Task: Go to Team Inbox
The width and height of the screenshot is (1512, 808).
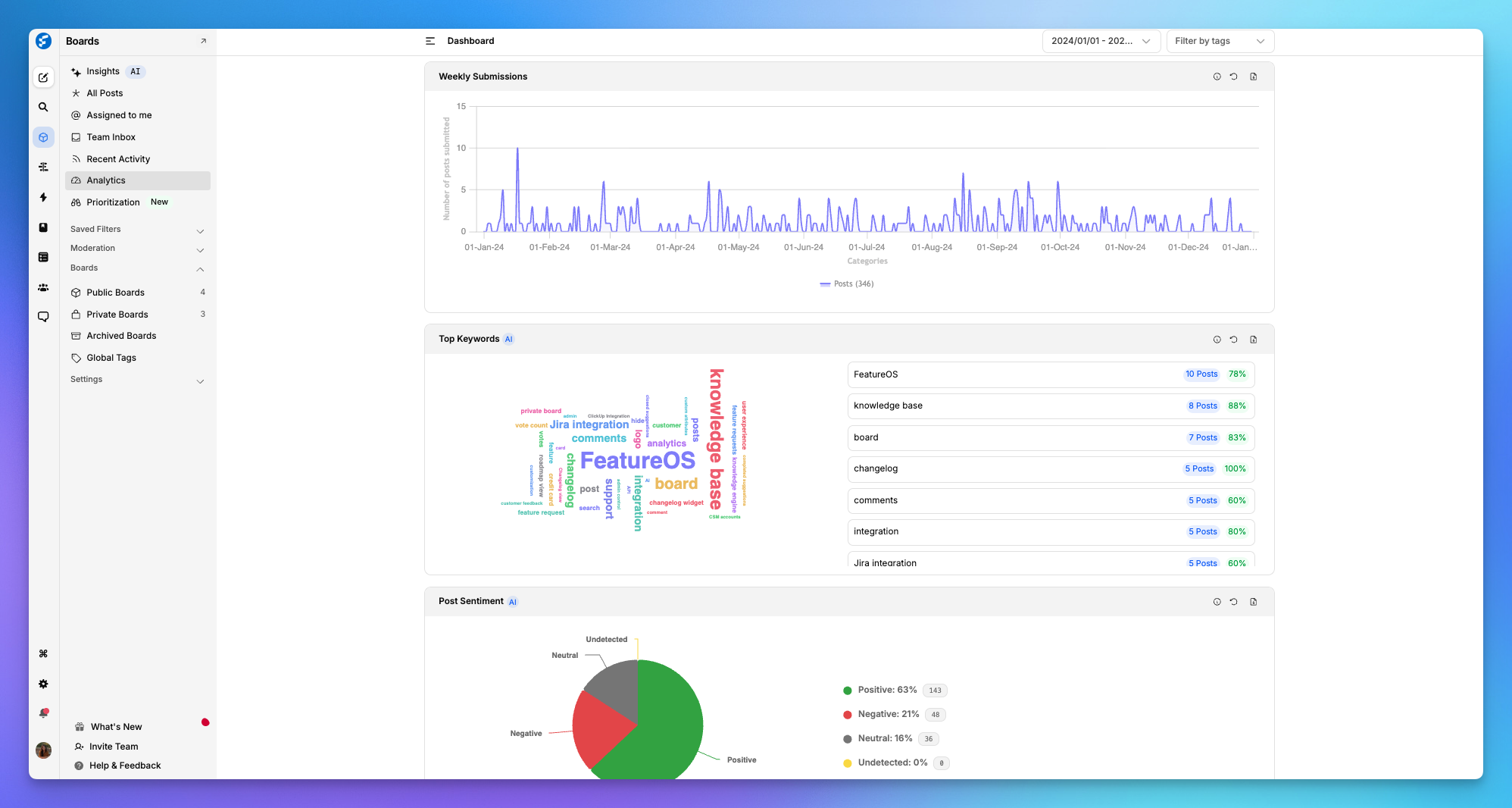Action: point(111,137)
